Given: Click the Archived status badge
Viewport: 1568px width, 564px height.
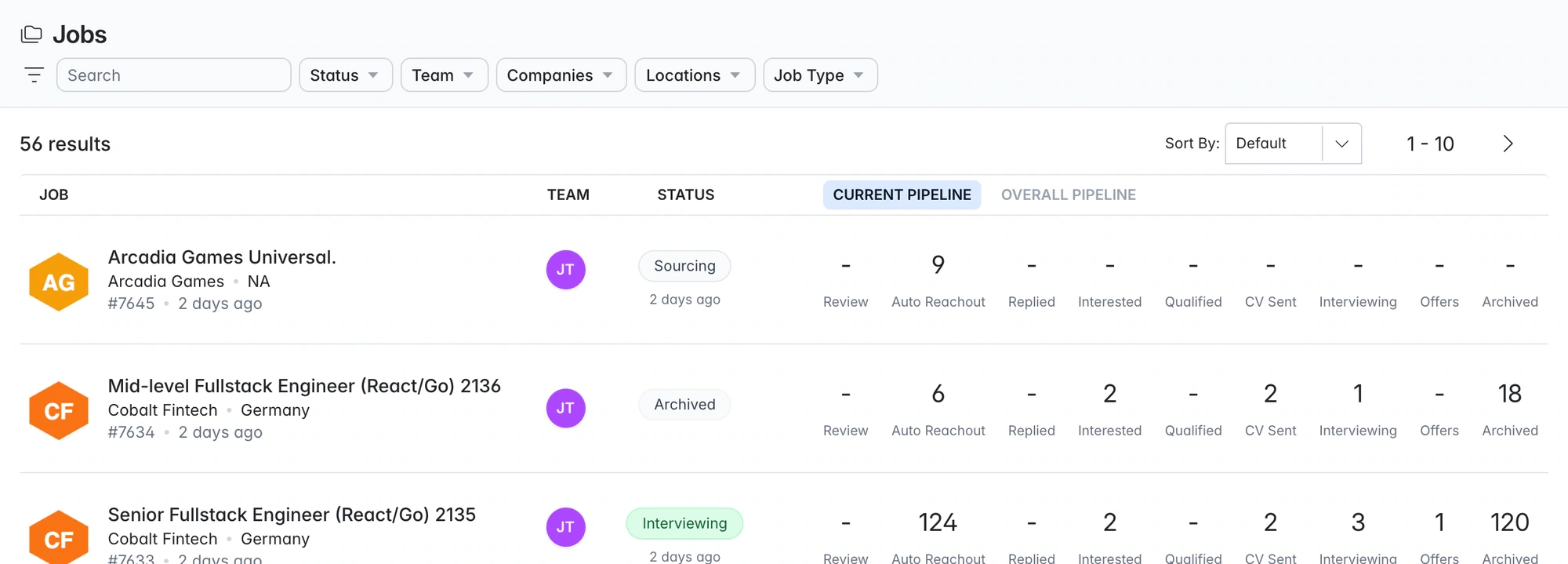Looking at the screenshot, I should (x=684, y=404).
